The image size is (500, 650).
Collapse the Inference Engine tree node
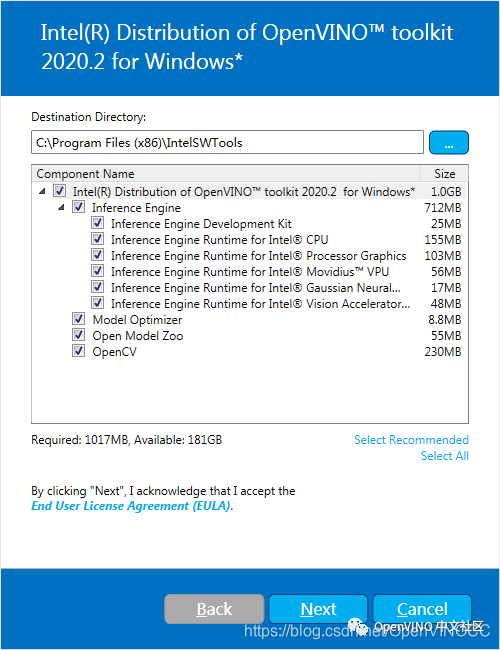pos(61,207)
